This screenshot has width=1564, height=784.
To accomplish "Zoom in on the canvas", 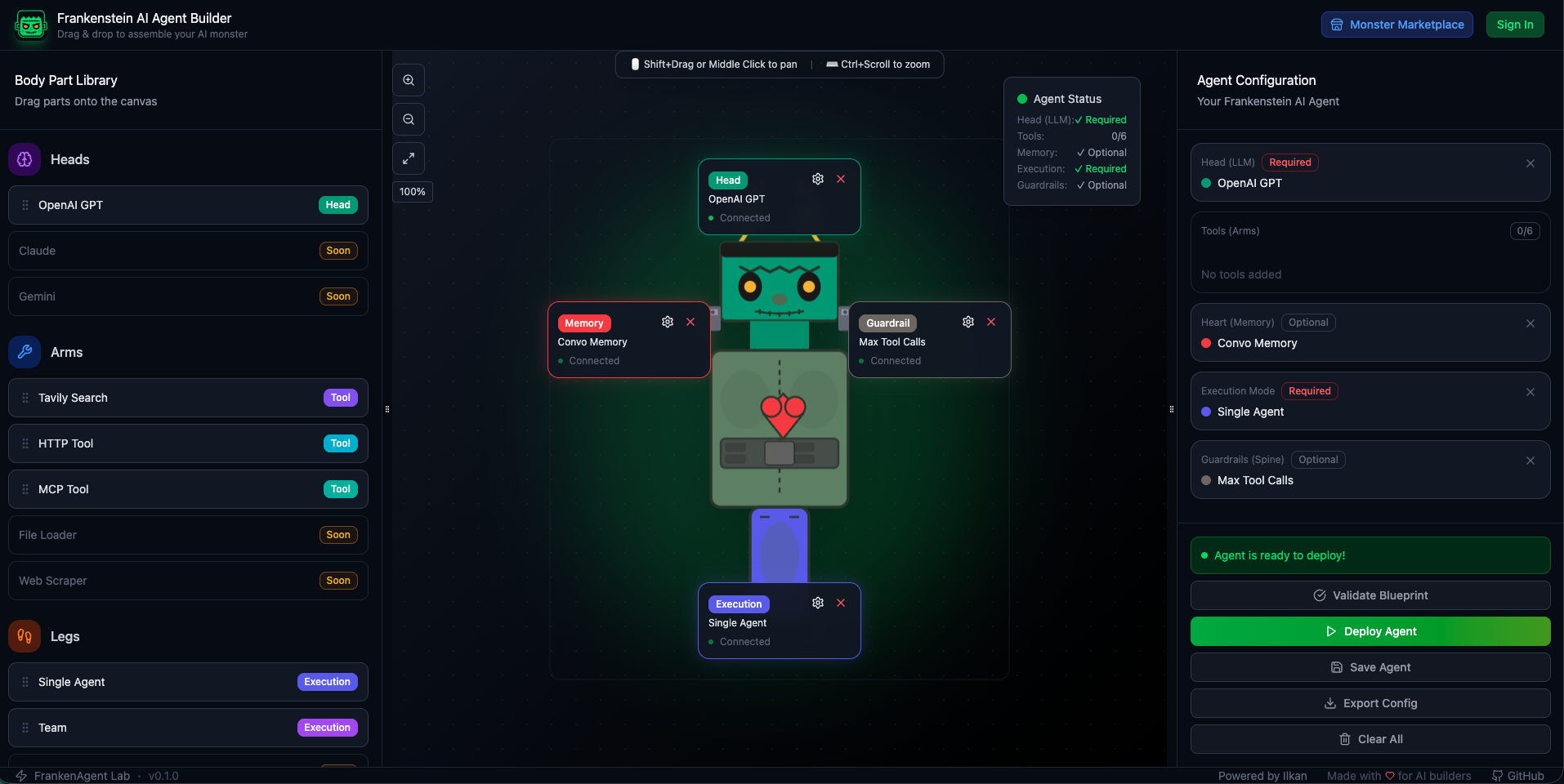I will tap(409, 80).
